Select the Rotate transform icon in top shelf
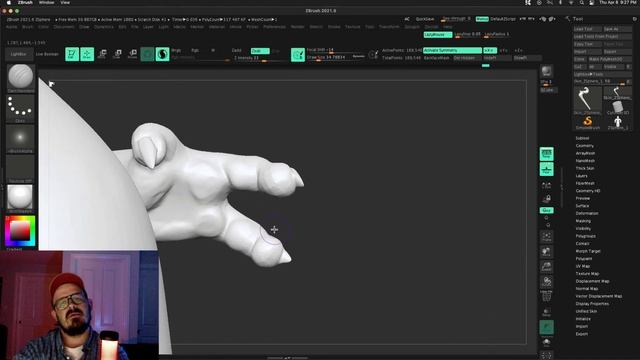The height and width of the screenshot is (360, 640). pyautogui.click(x=132, y=54)
